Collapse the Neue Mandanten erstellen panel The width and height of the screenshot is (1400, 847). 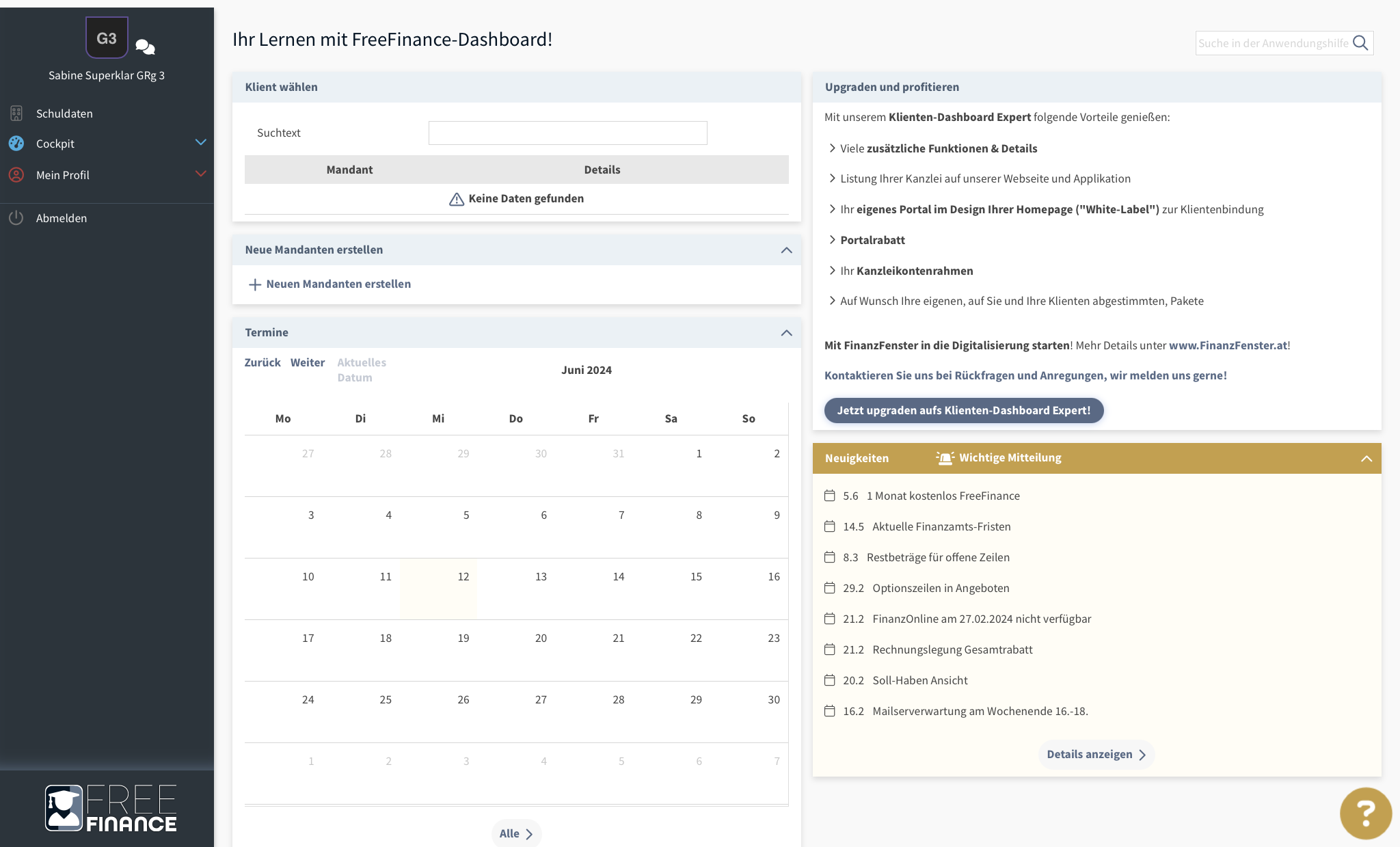[x=787, y=250]
